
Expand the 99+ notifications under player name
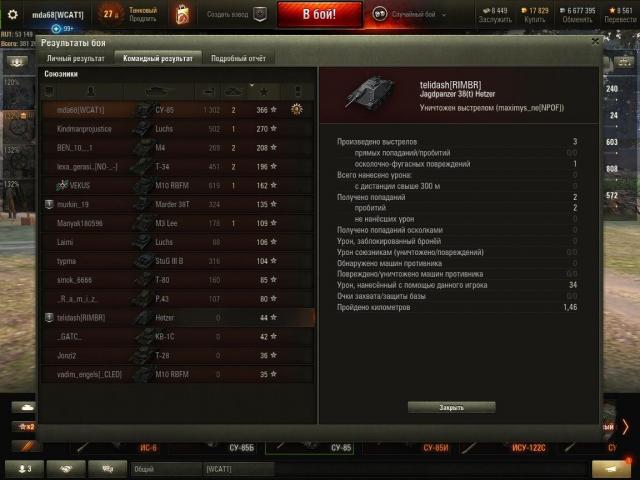63,29
